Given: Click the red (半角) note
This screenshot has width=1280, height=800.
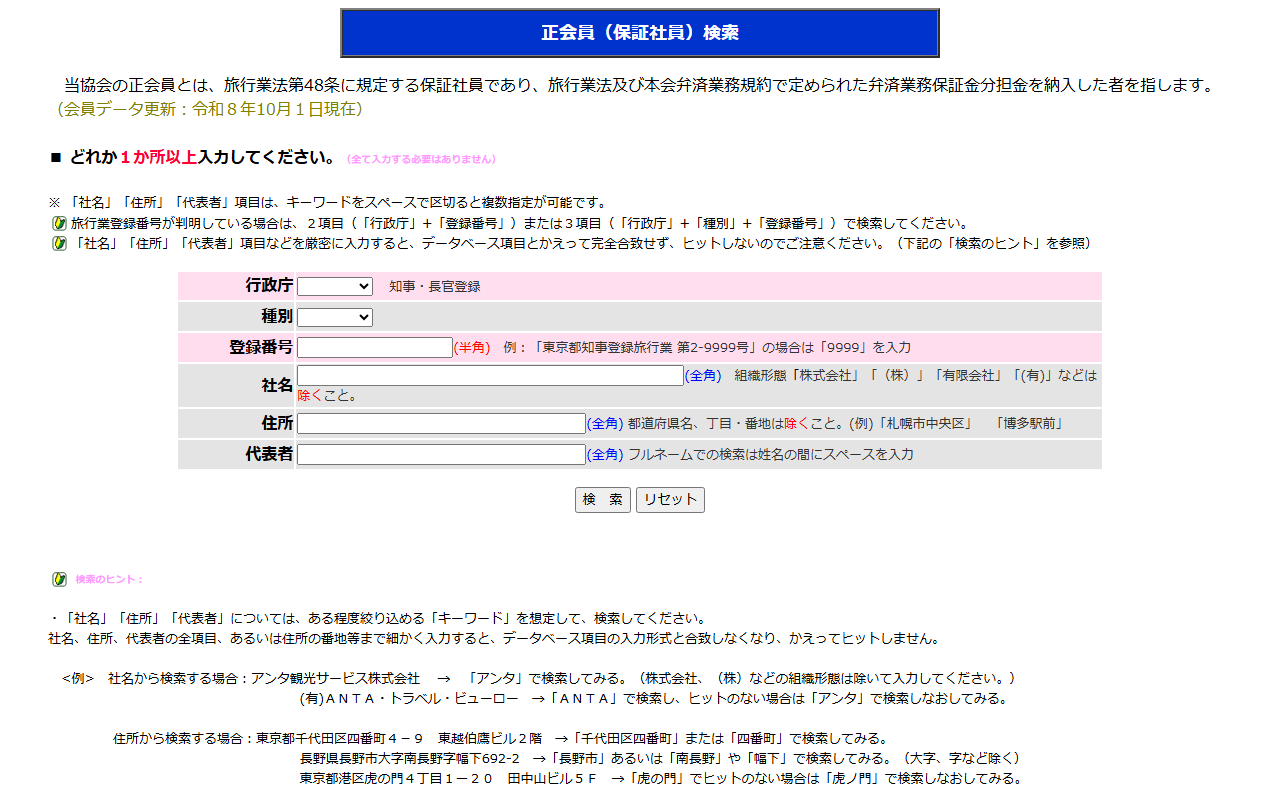Looking at the screenshot, I should [472, 347].
